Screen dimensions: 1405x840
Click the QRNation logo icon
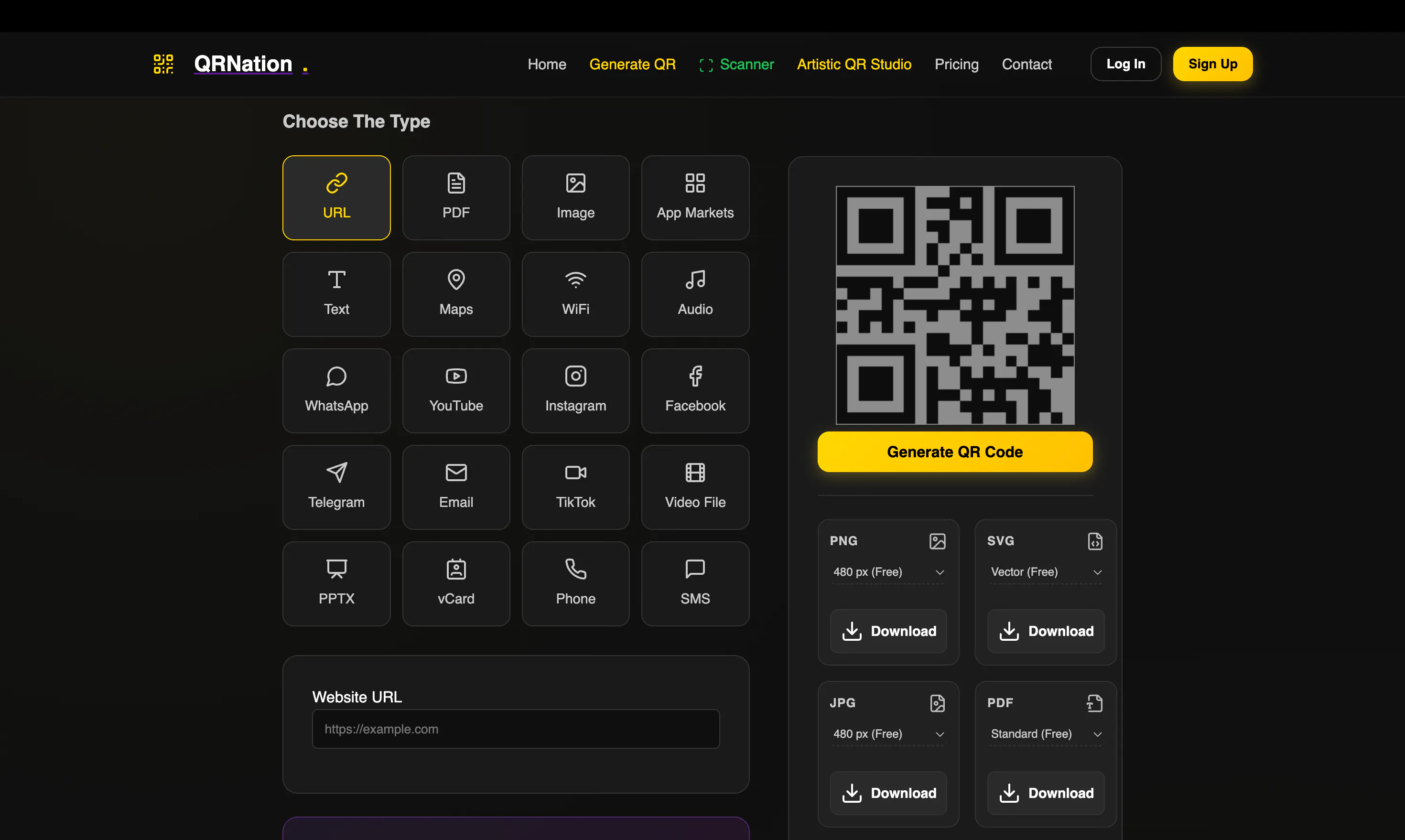[x=163, y=64]
